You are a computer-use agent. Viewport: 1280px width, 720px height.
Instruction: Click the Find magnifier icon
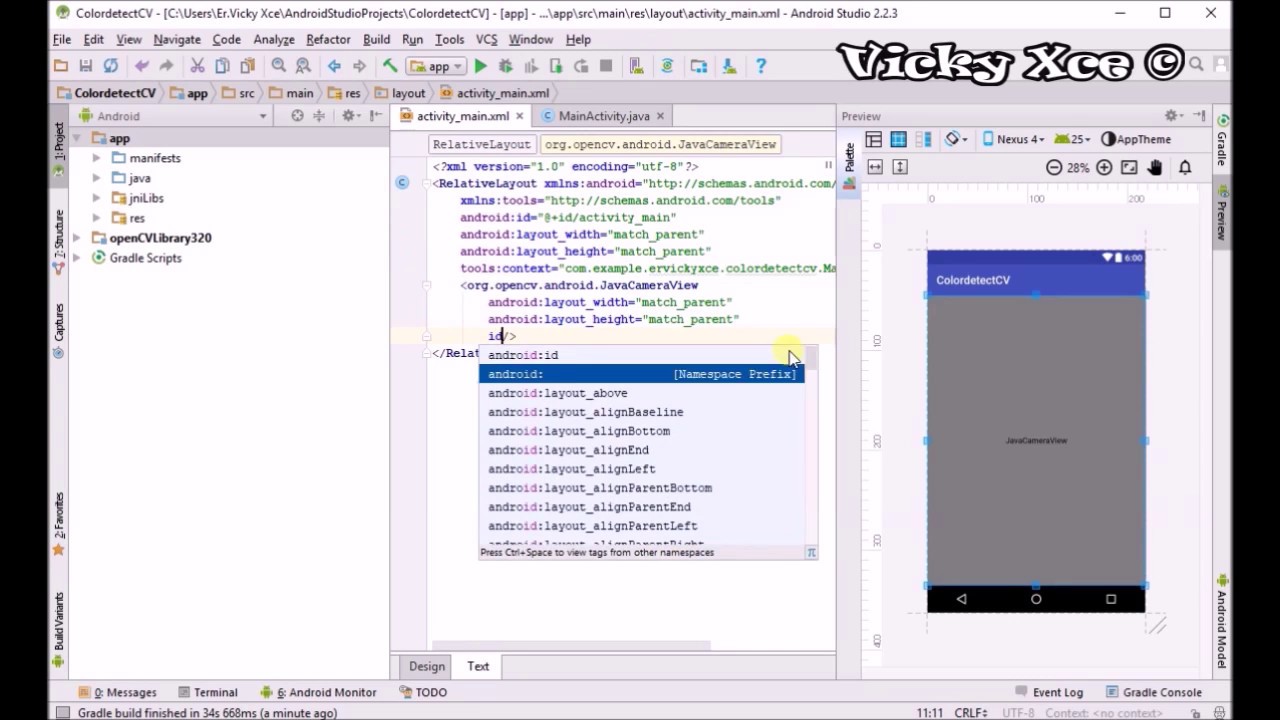coord(279,66)
